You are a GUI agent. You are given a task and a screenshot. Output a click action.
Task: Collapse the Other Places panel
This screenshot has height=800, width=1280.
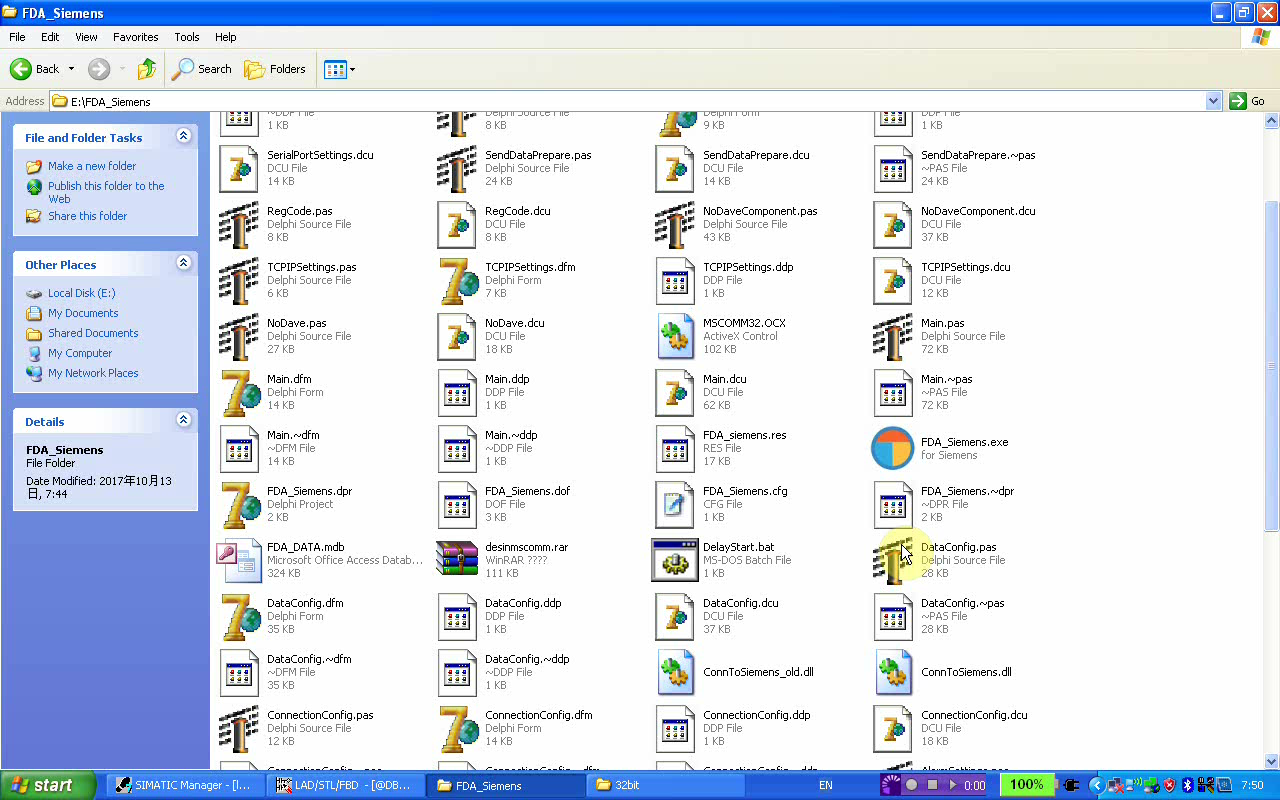tap(183, 263)
